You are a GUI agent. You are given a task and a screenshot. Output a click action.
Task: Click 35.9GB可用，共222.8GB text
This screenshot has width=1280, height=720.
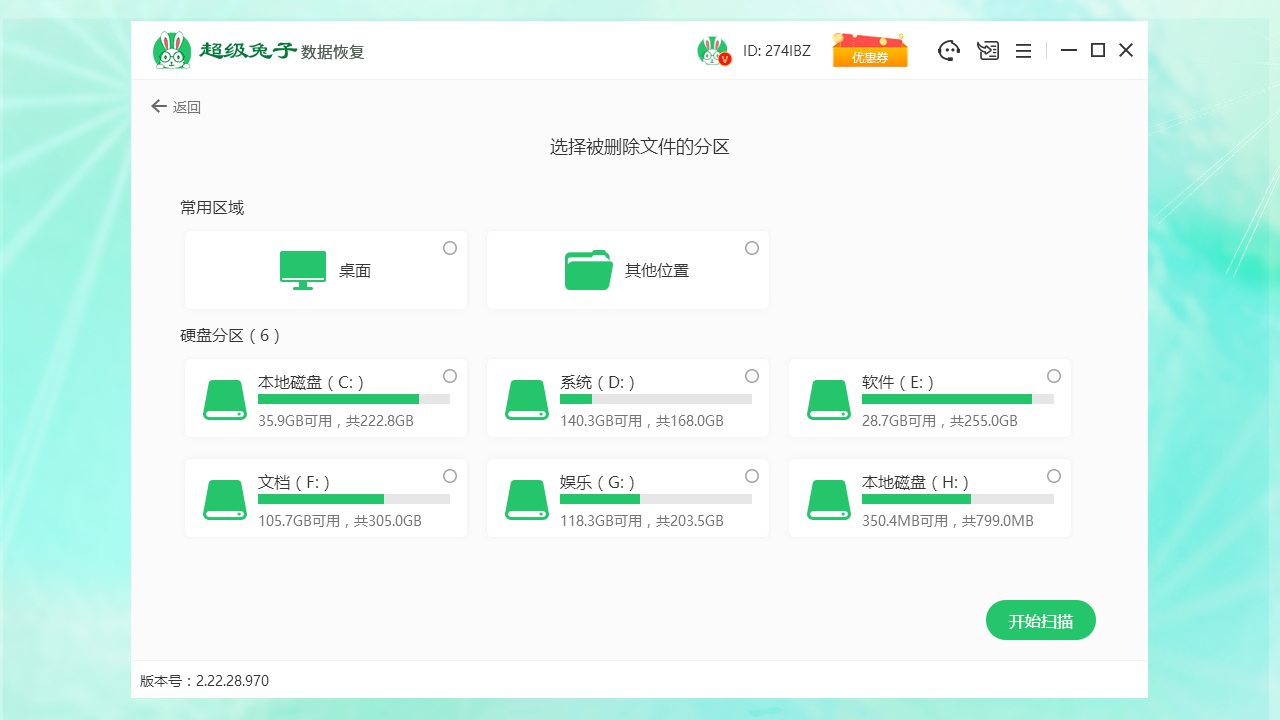(x=336, y=421)
